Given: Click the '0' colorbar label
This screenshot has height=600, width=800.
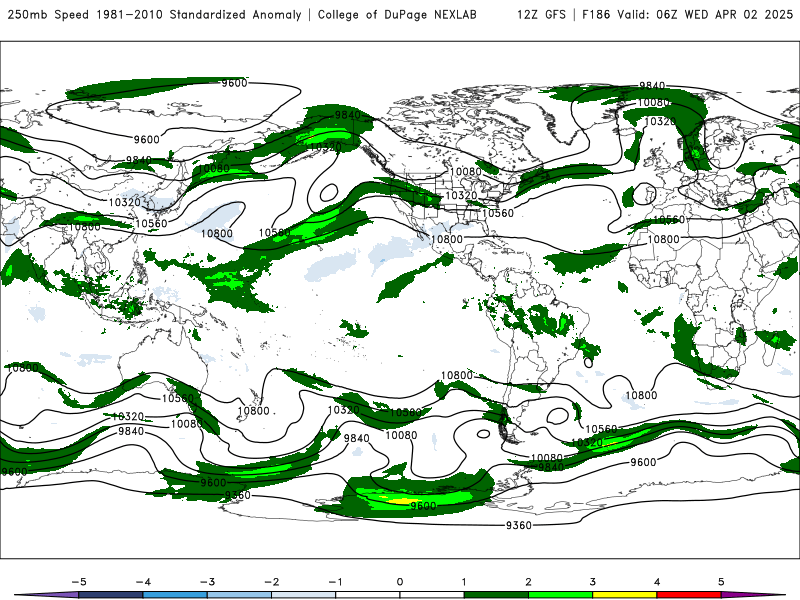Looking at the screenshot, I should tap(400, 582).
